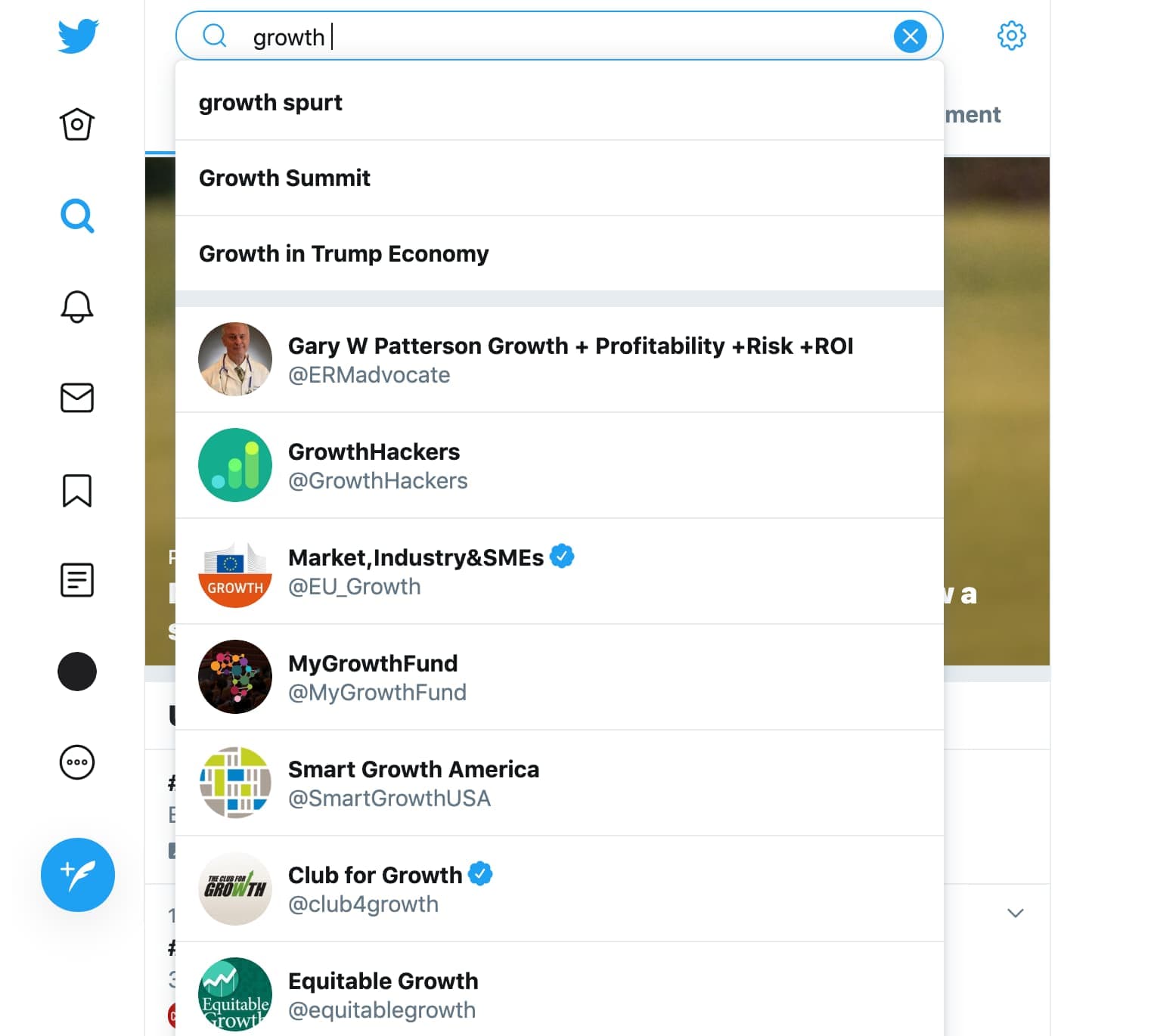The width and height of the screenshot is (1151, 1036).
Task: Expand the tweet options chevron
Action: [1016, 913]
